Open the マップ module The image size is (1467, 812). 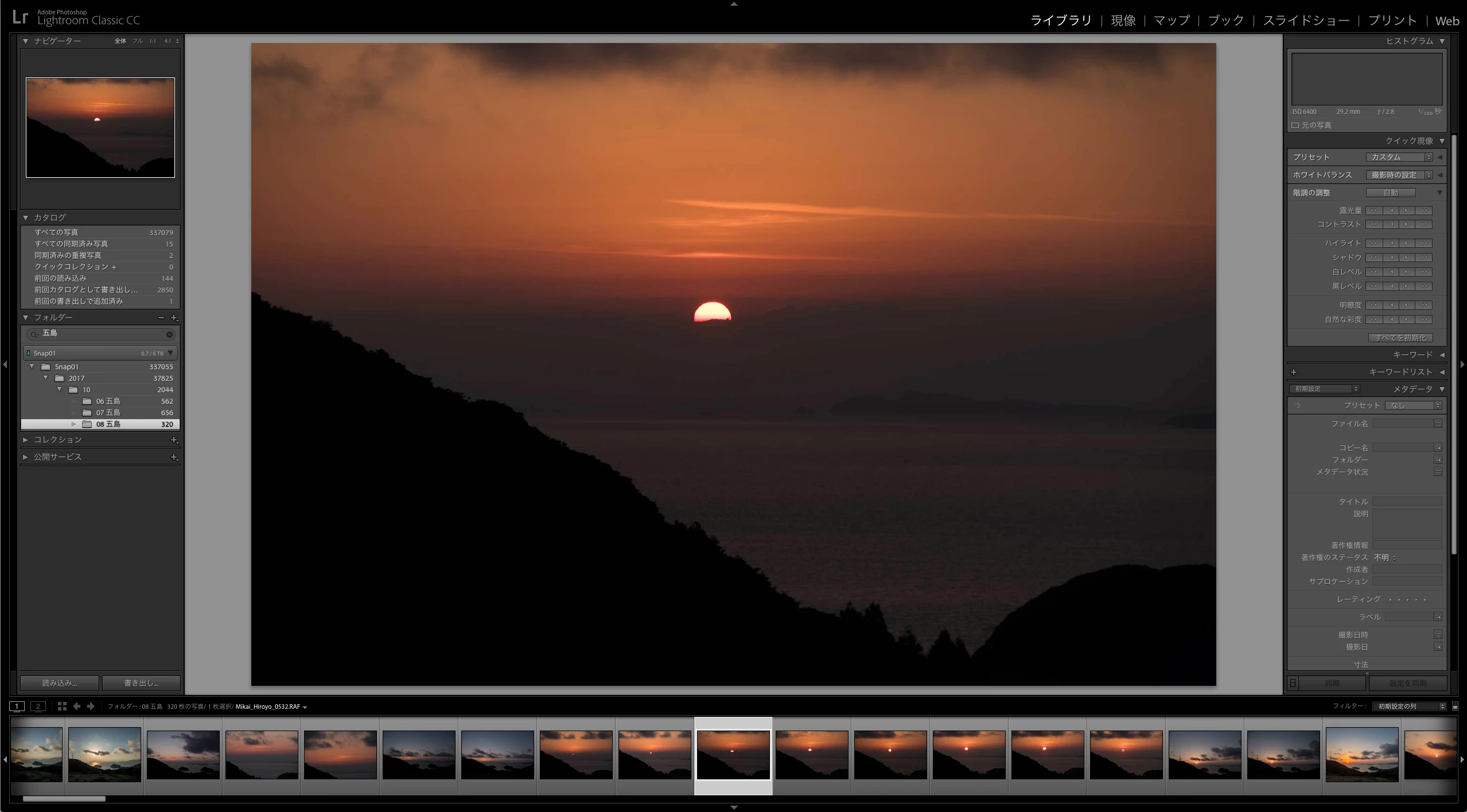(1172, 21)
